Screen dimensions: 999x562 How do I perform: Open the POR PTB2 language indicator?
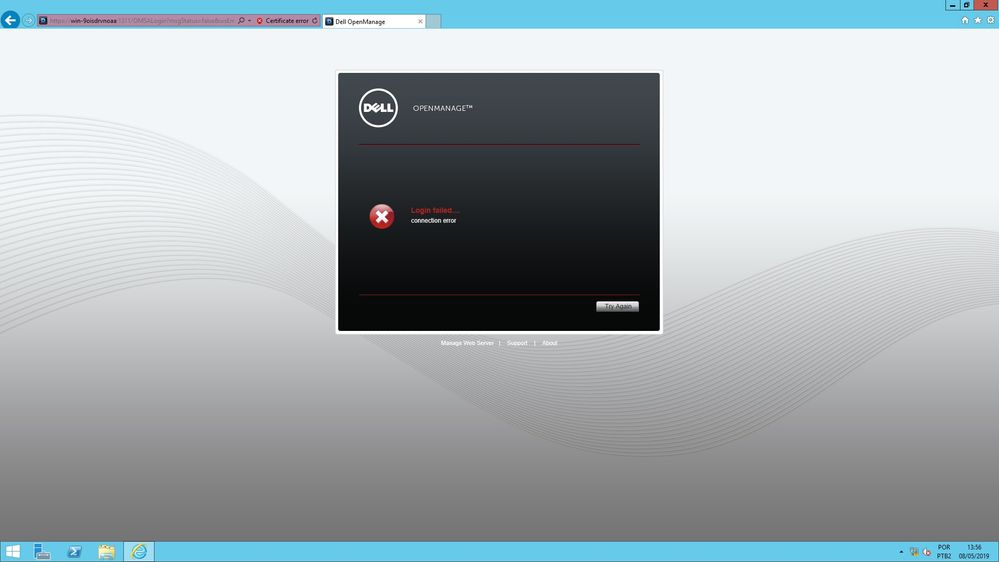coord(944,552)
